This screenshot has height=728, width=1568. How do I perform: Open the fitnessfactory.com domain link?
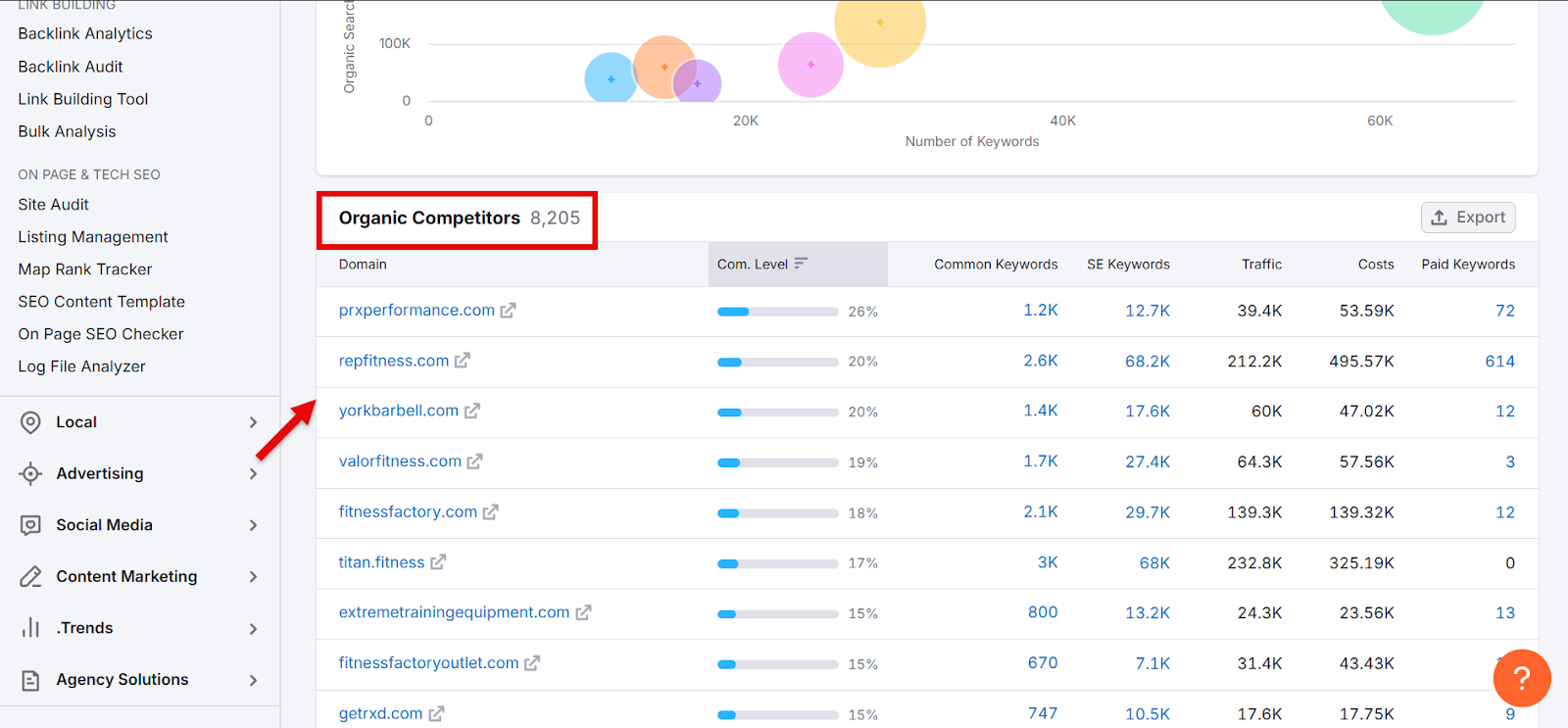click(x=408, y=511)
